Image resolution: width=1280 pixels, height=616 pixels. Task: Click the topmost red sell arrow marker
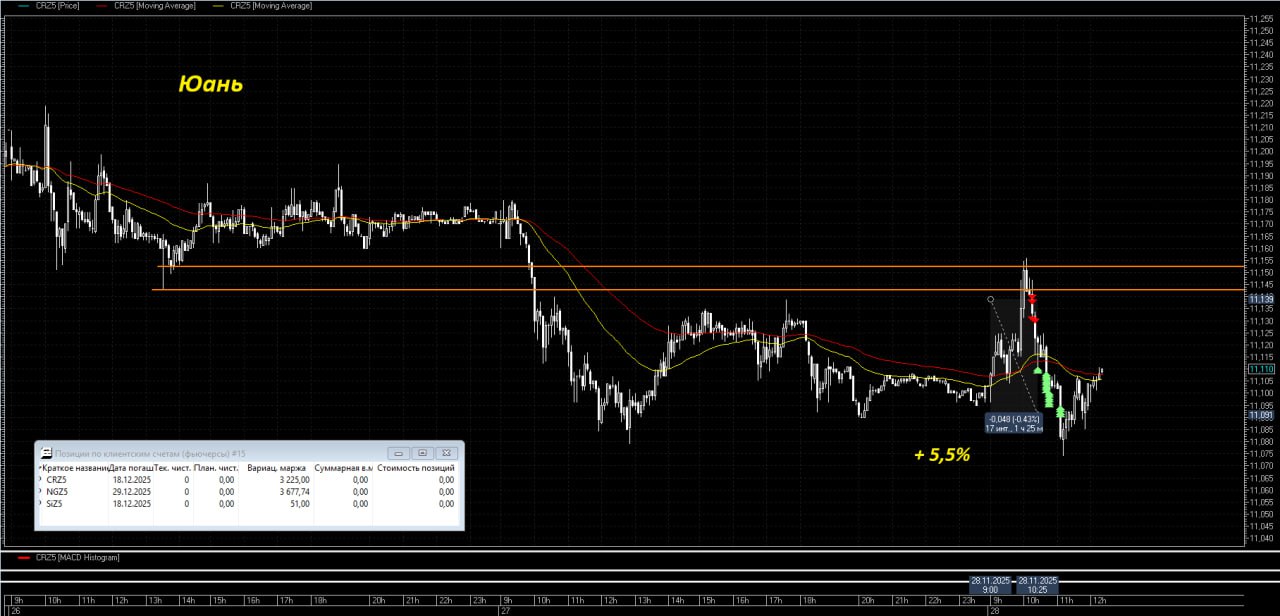click(x=1031, y=298)
